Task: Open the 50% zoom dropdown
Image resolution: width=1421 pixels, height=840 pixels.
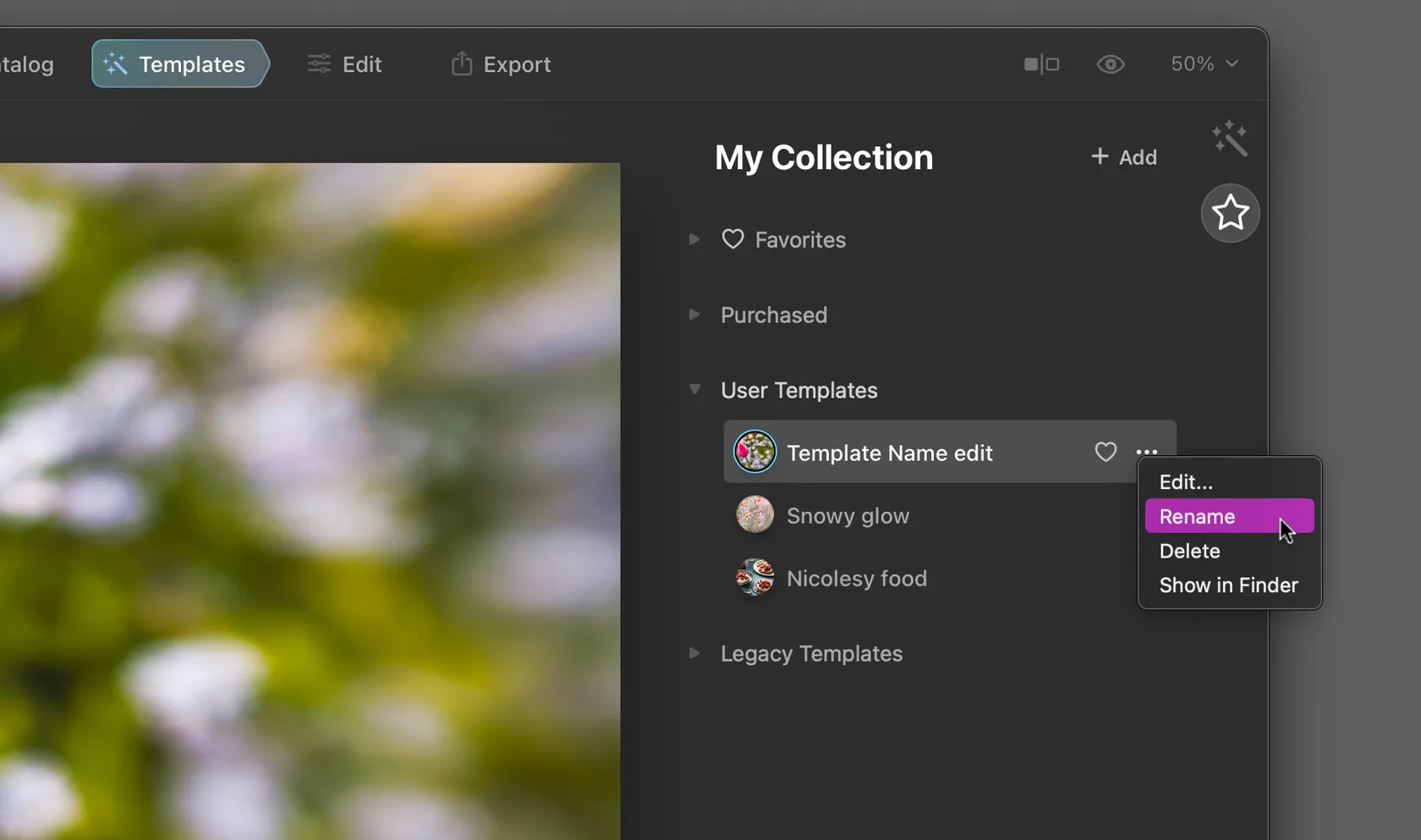Action: 1204,64
